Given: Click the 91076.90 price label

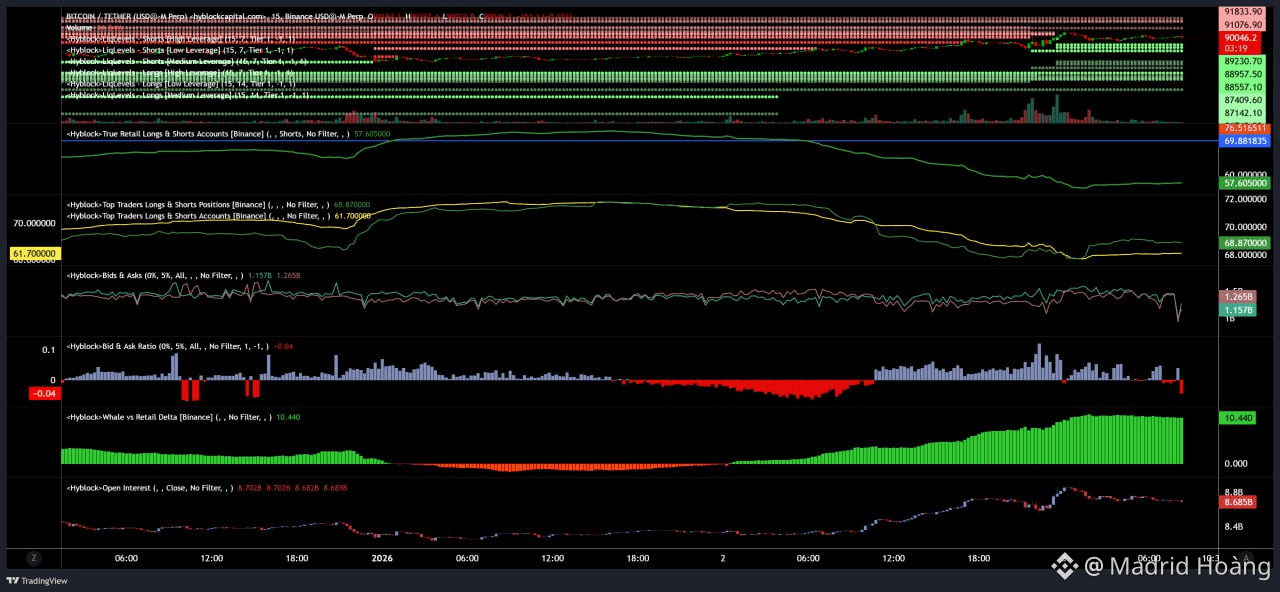Looking at the screenshot, I should click(1243, 24).
